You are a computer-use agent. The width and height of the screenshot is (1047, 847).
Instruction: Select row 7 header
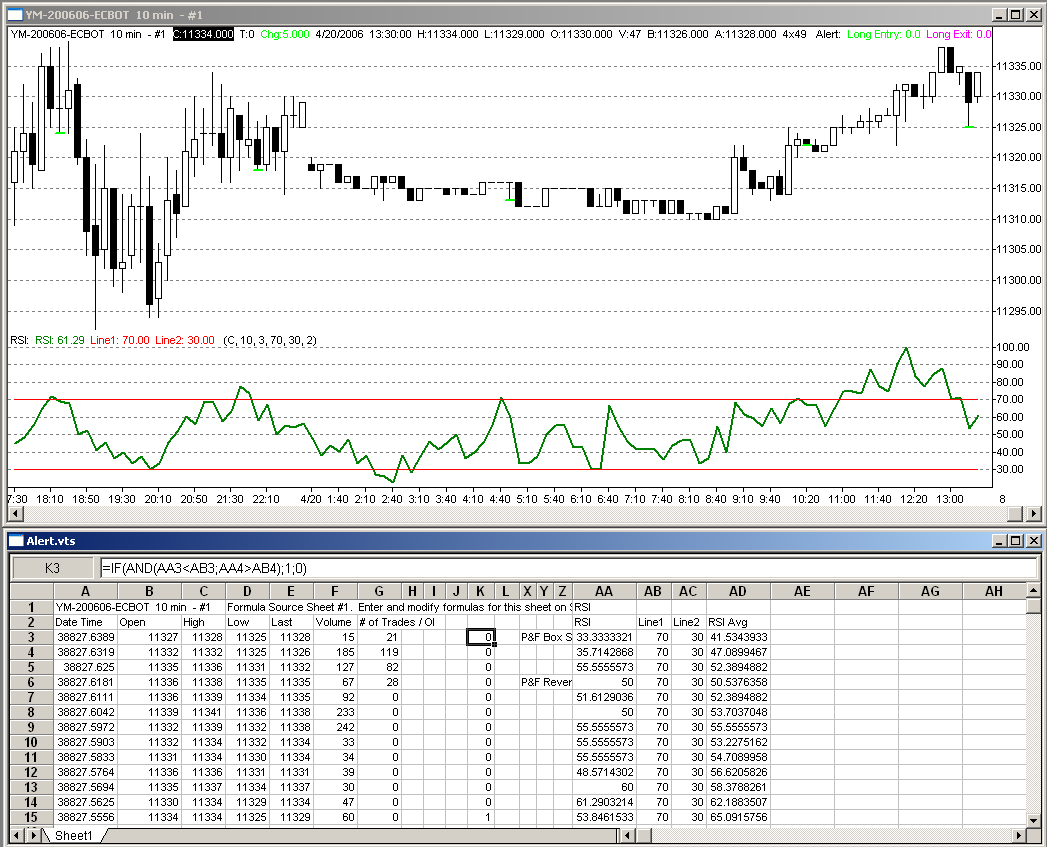click(30, 697)
